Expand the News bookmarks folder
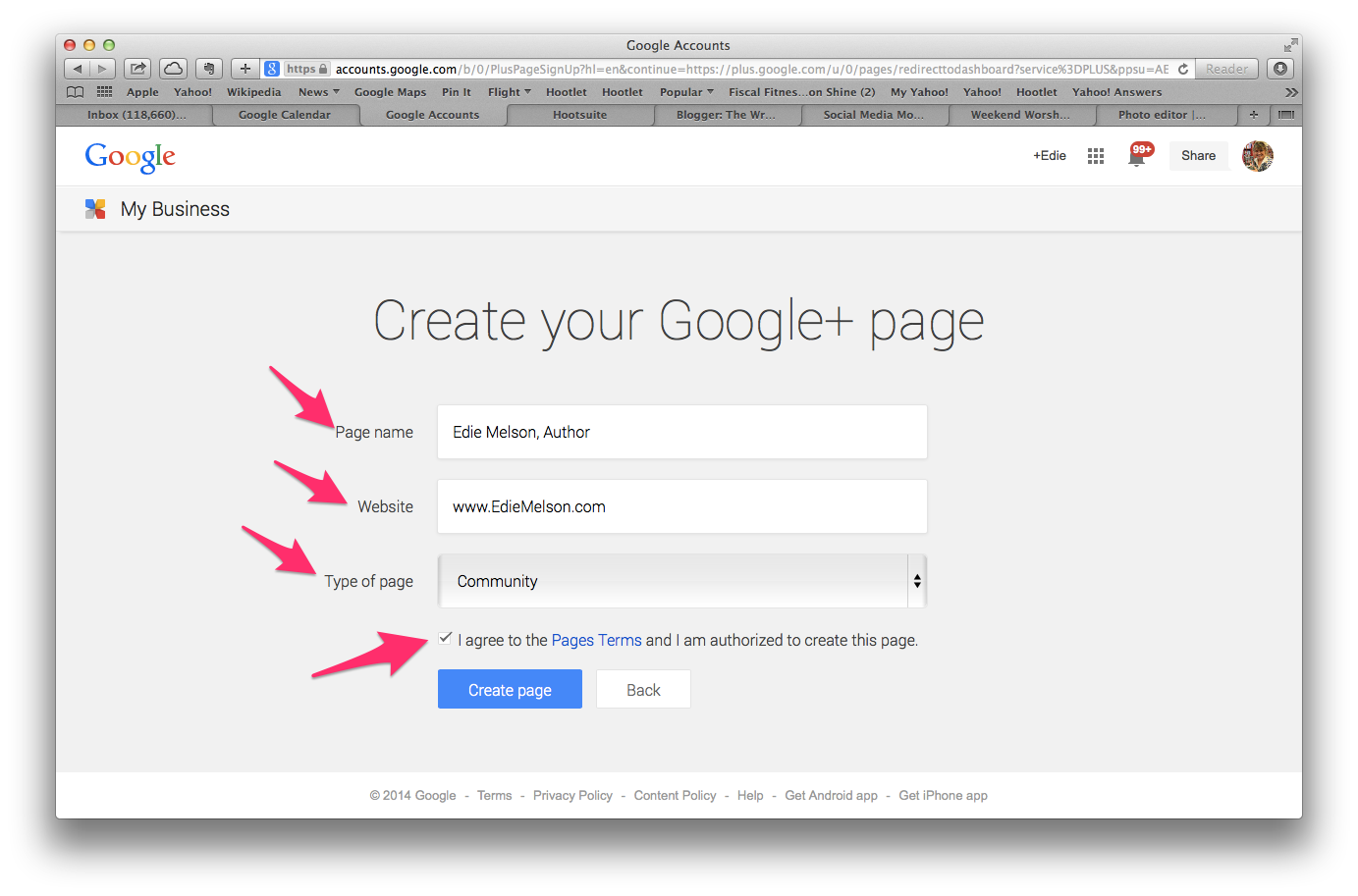This screenshot has height=896, width=1358. pos(319,92)
